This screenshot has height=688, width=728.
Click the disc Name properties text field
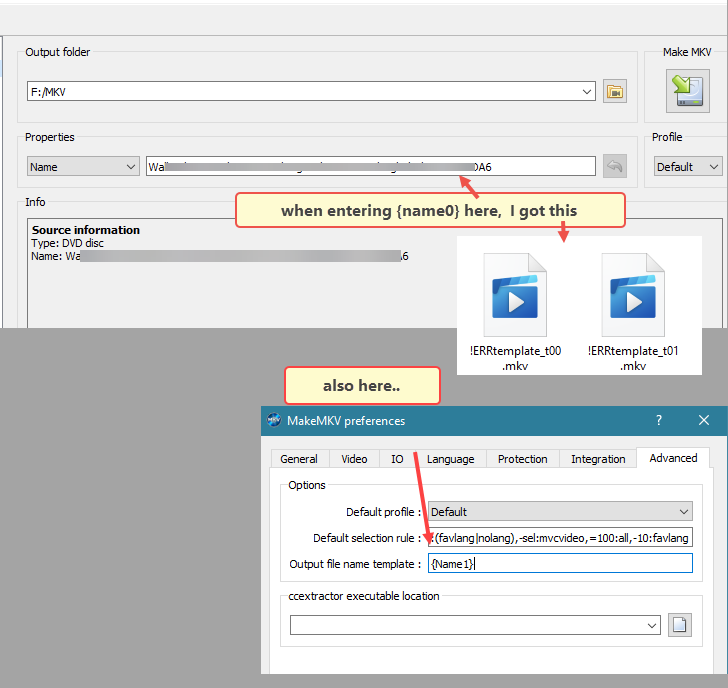pos(370,166)
